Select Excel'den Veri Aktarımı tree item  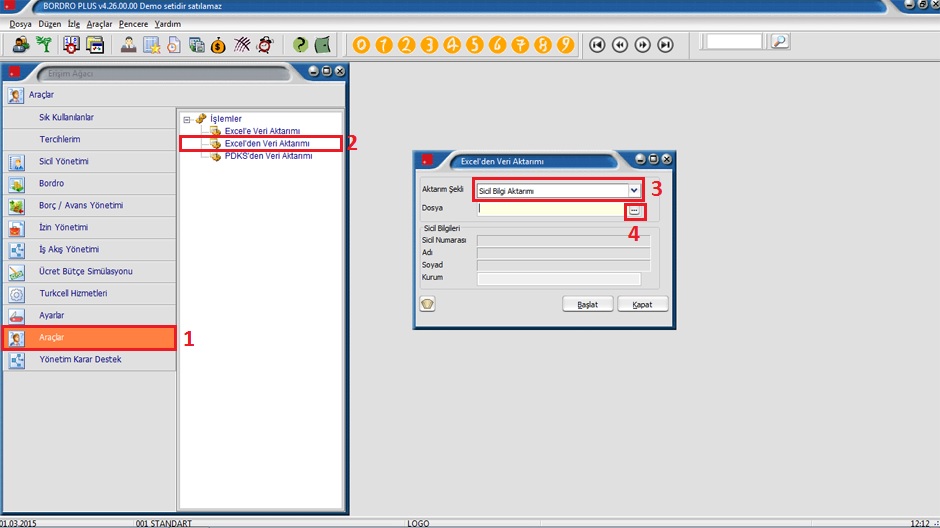pos(267,143)
